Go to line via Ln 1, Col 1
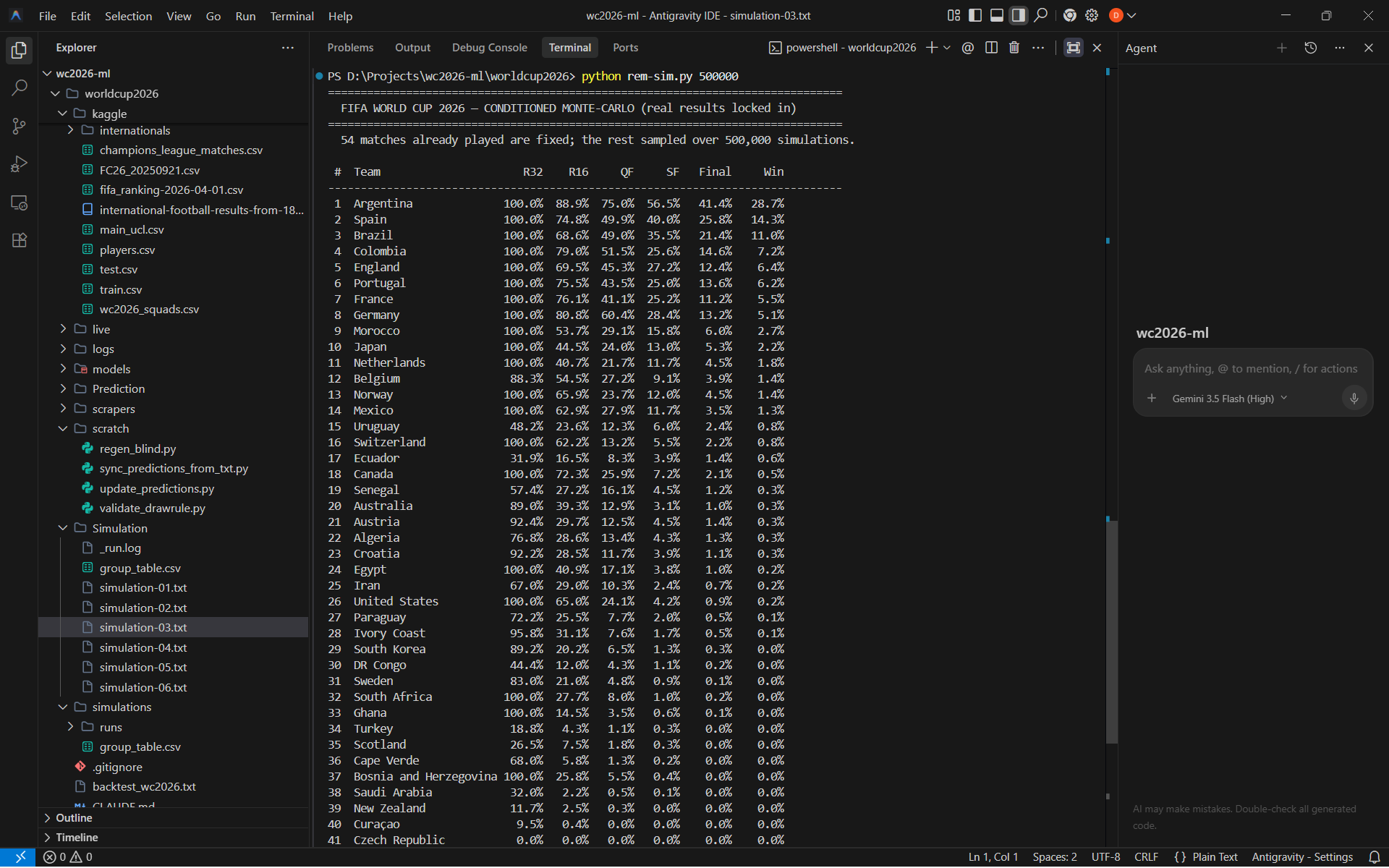The image size is (1389, 868). point(993,857)
